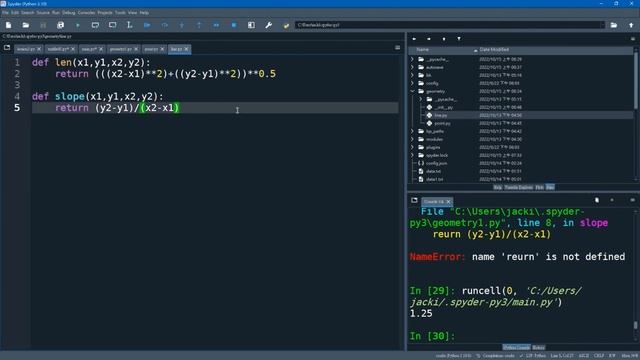The width and height of the screenshot is (640, 360).
Task: Stop debugging with the square icon
Action: click(234, 25)
